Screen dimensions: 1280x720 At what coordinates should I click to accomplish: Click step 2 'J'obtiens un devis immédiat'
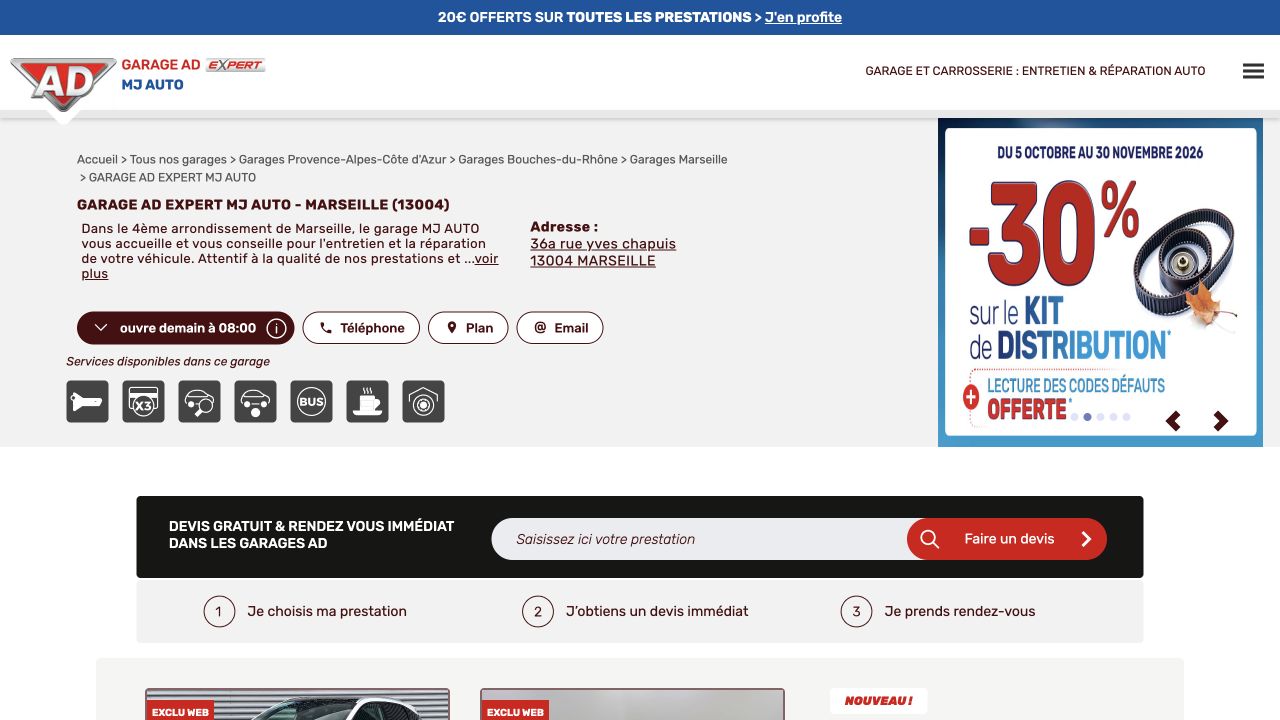(635, 612)
